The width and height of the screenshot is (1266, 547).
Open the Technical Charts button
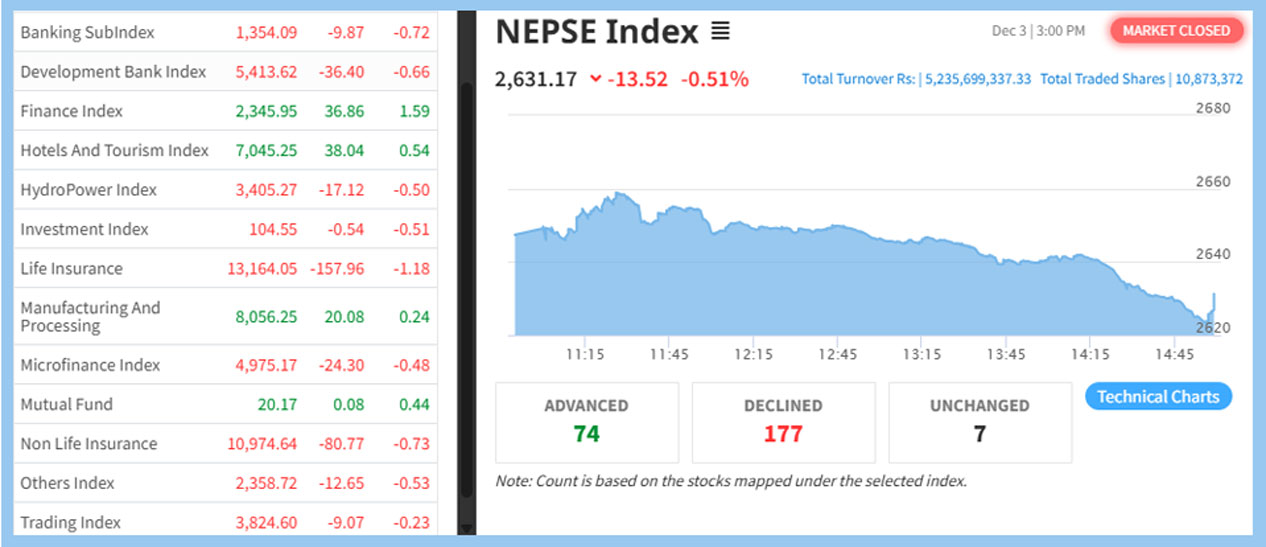coord(1158,397)
